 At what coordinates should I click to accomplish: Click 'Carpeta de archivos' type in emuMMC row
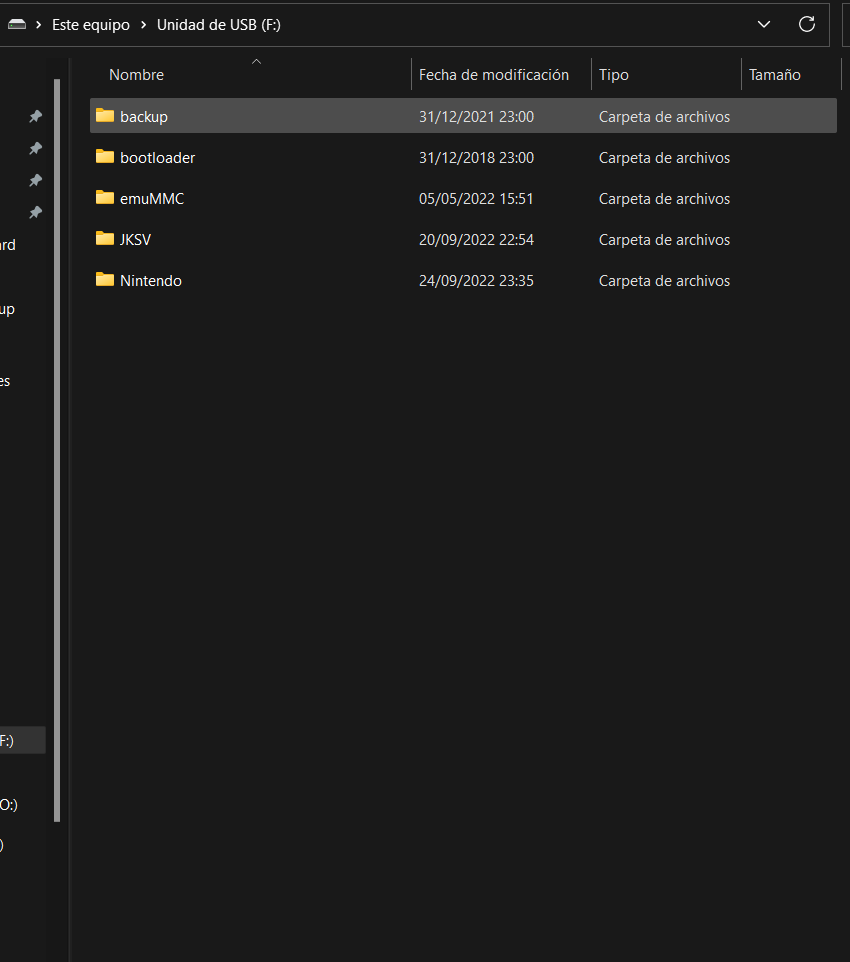(665, 199)
